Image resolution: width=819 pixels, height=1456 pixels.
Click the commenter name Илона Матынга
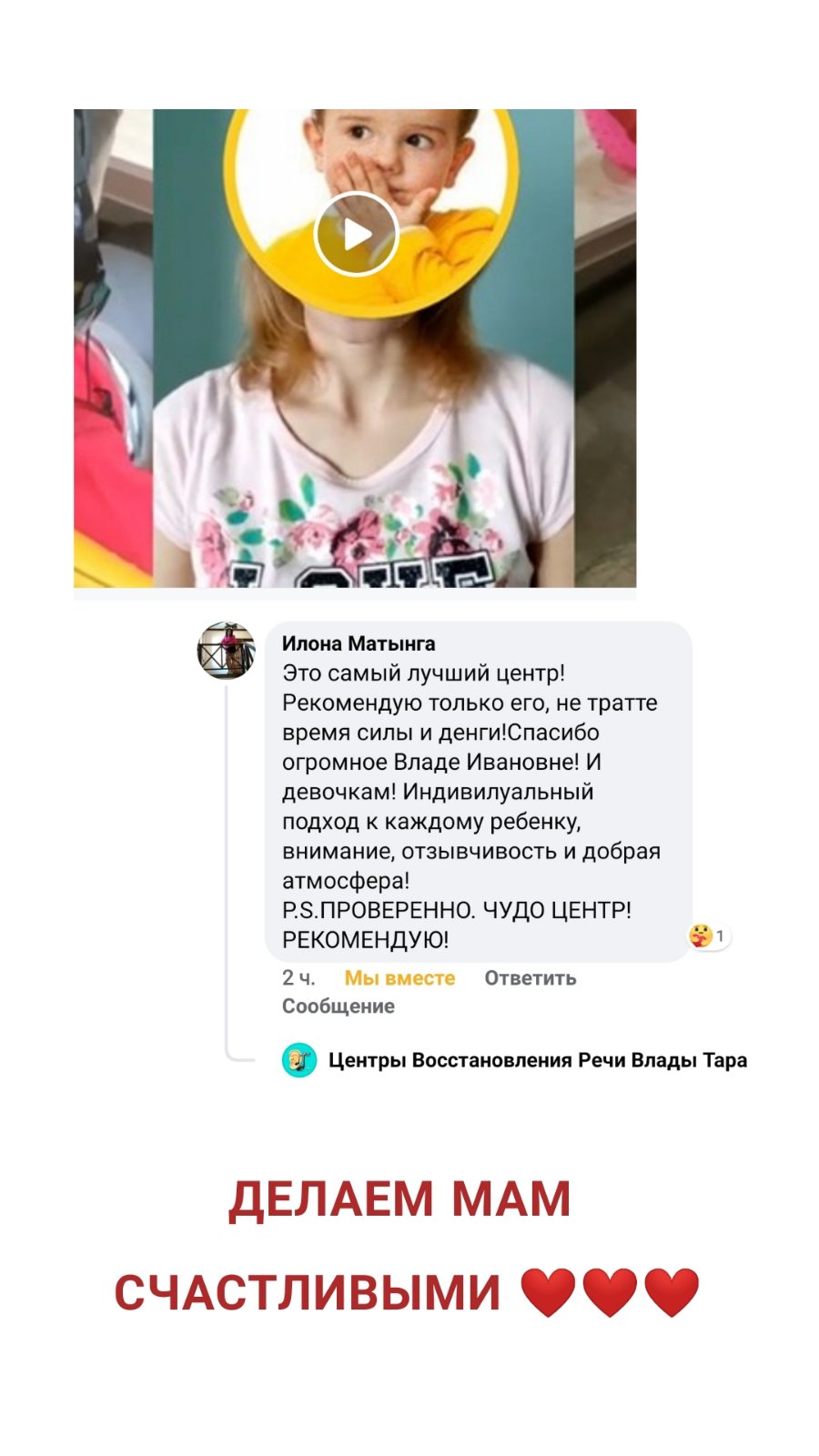pyautogui.click(x=359, y=643)
